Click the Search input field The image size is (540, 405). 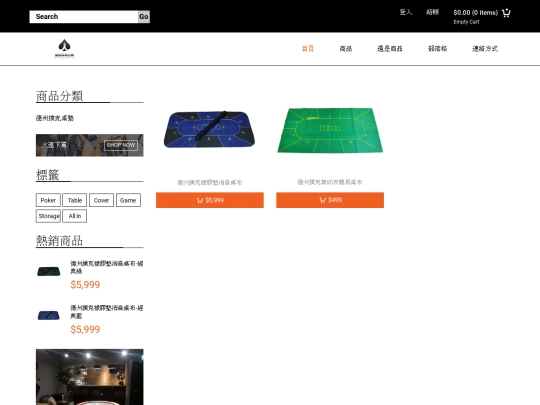tap(84, 17)
